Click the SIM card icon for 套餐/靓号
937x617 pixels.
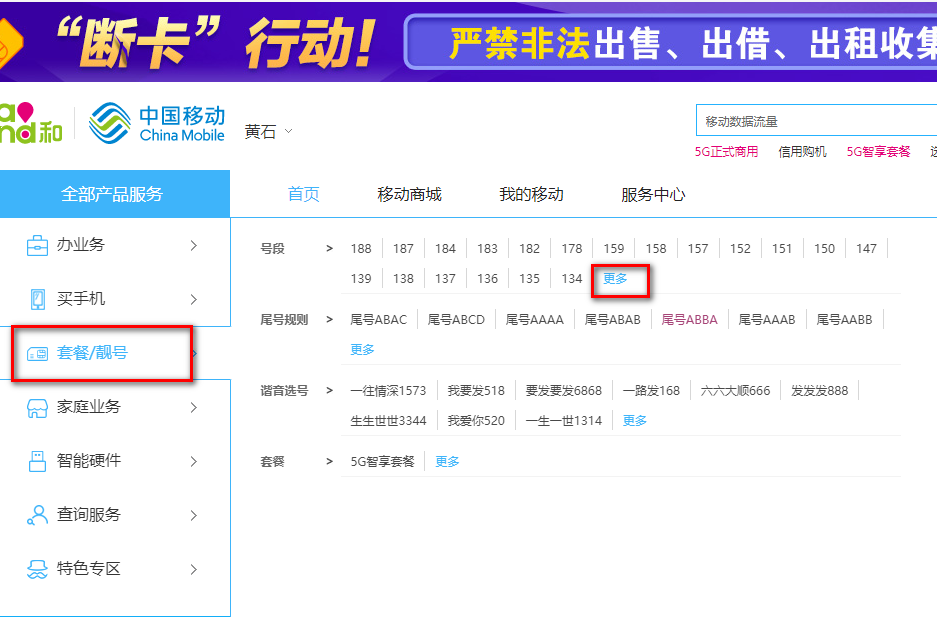37,353
